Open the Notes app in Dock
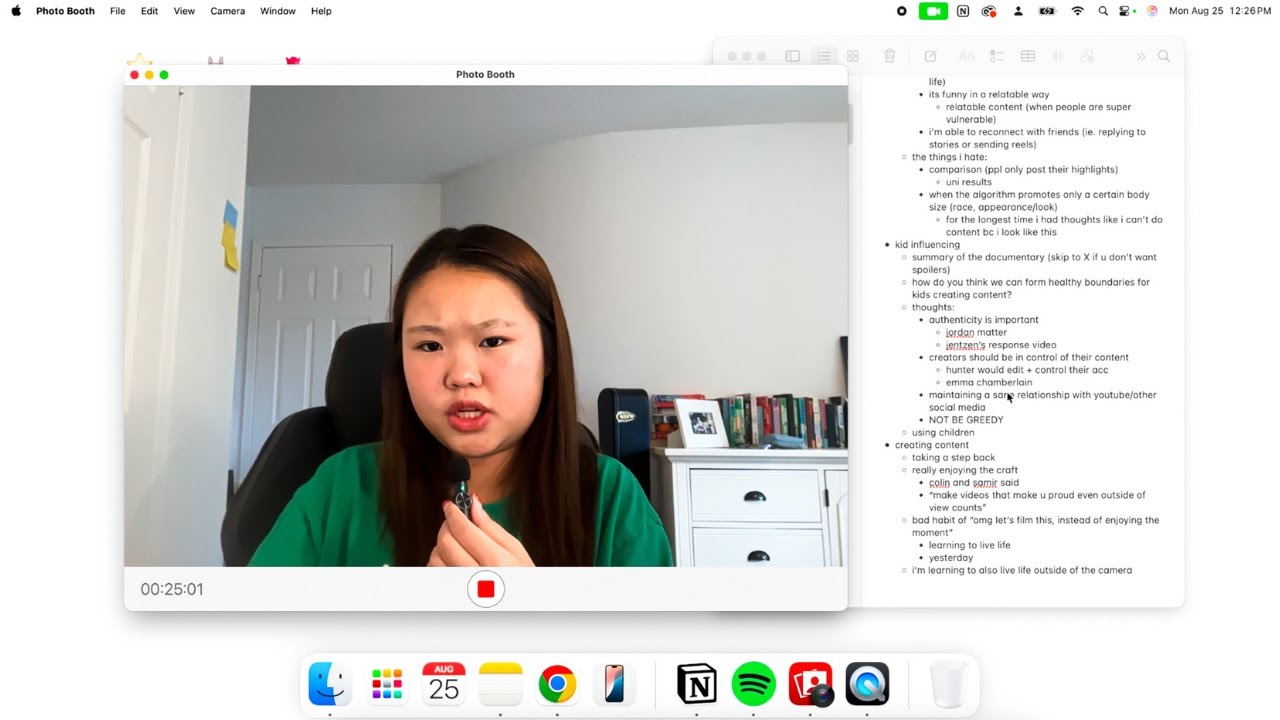Screen dimensions: 1280x720 [501, 685]
